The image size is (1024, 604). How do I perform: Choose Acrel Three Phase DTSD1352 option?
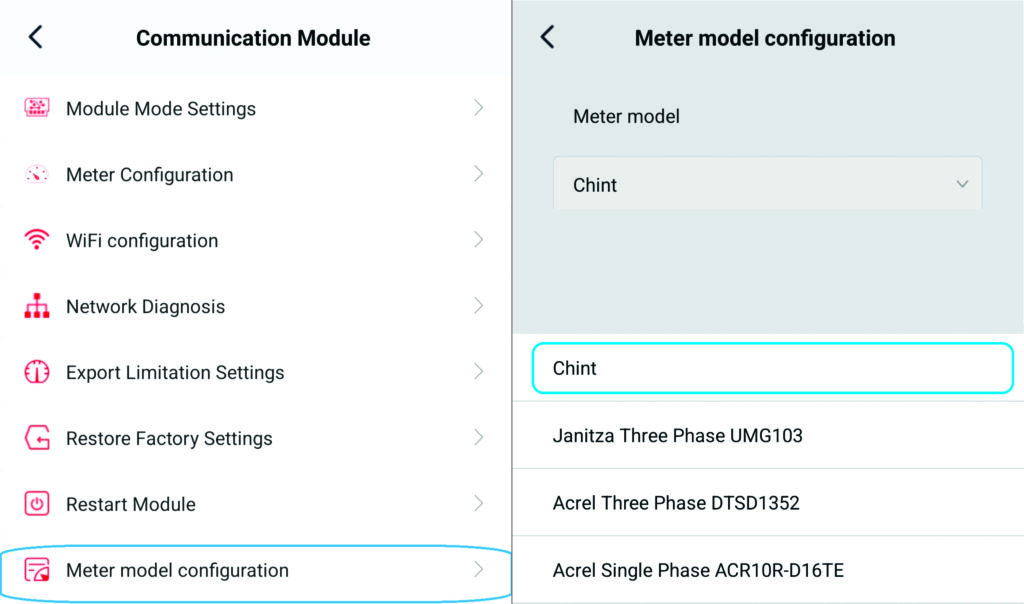coord(676,503)
